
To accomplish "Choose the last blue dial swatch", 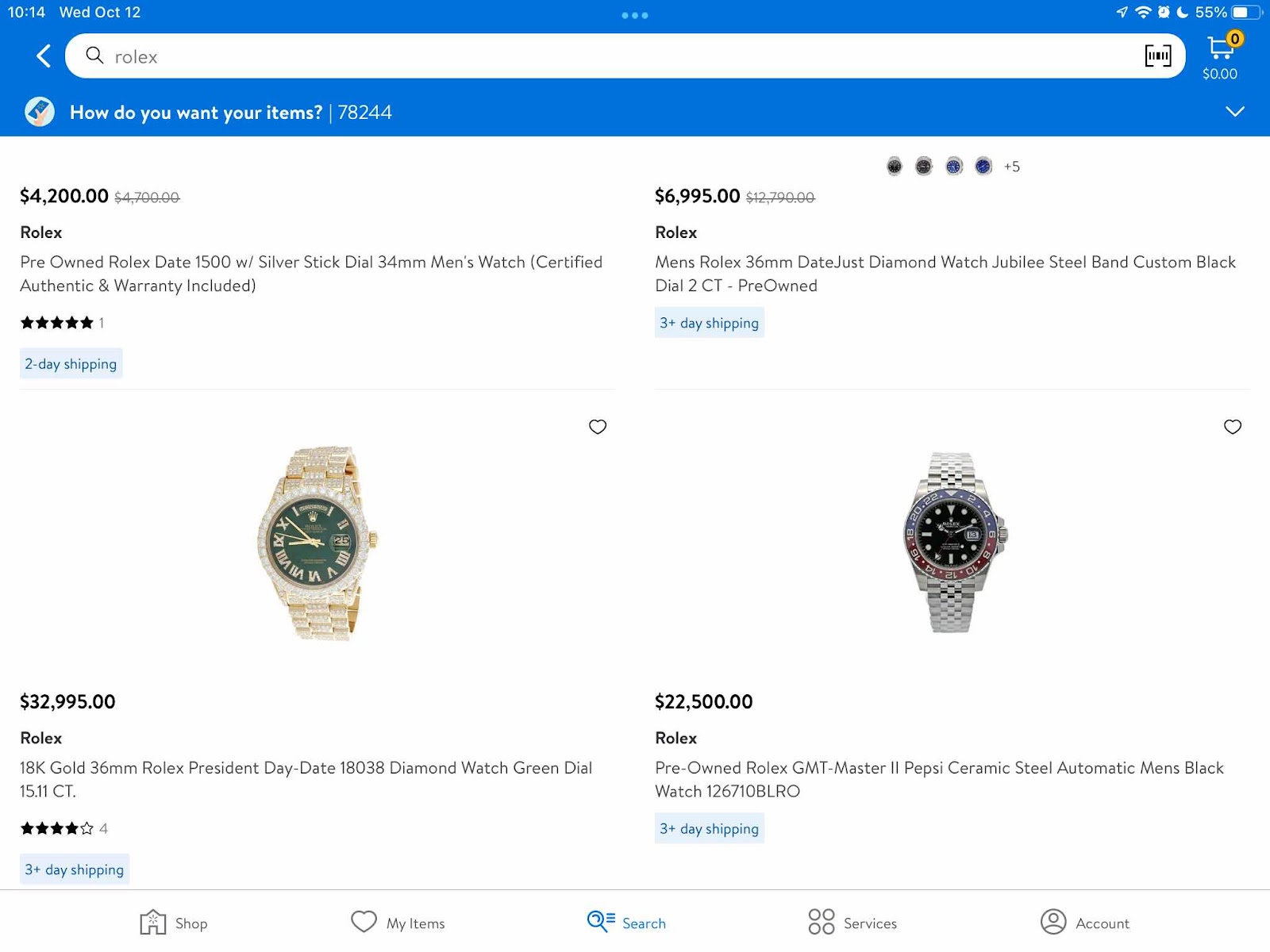I will (983, 167).
